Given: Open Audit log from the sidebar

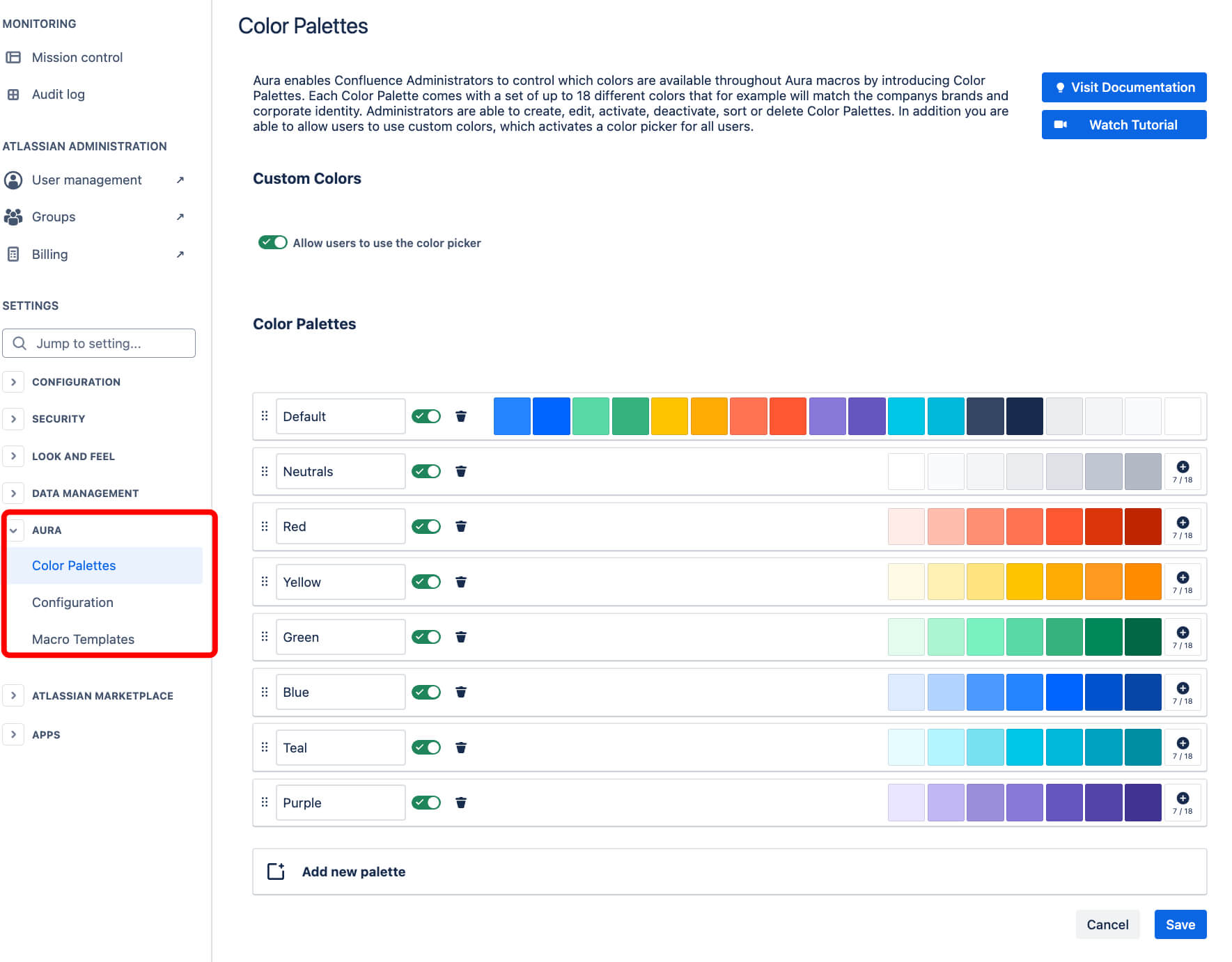Looking at the screenshot, I should 58,94.
